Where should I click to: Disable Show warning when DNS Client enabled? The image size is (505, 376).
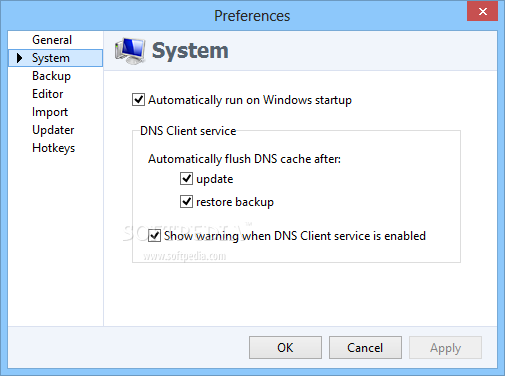pos(154,236)
